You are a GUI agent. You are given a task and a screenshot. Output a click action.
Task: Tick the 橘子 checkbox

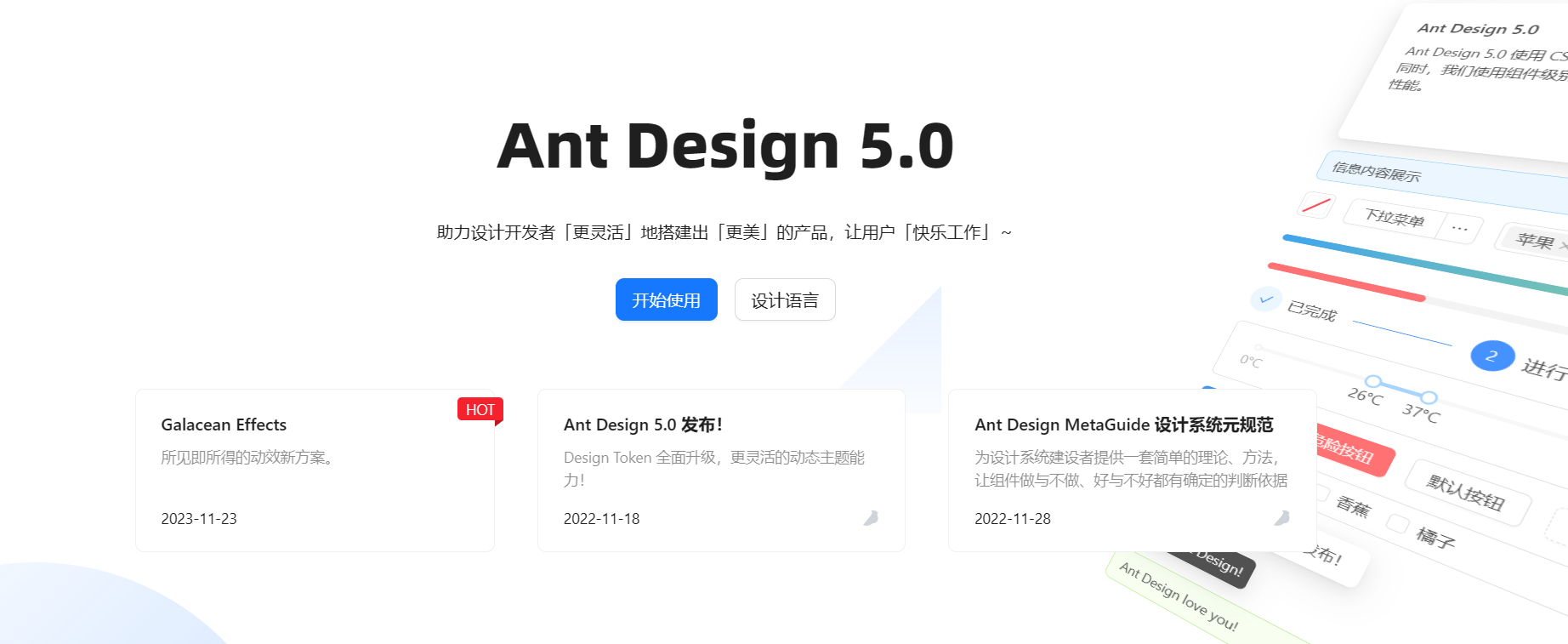(x=1397, y=523)
